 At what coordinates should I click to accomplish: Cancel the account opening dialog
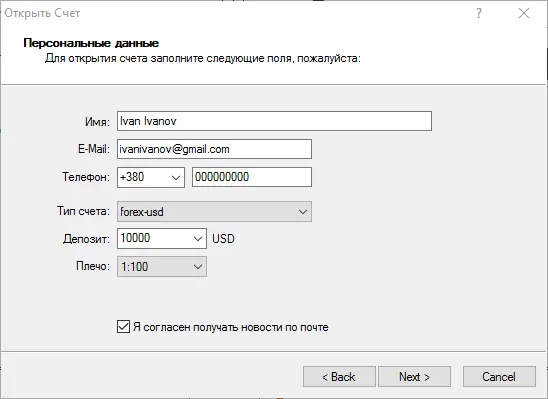click(x=499, y=377)
